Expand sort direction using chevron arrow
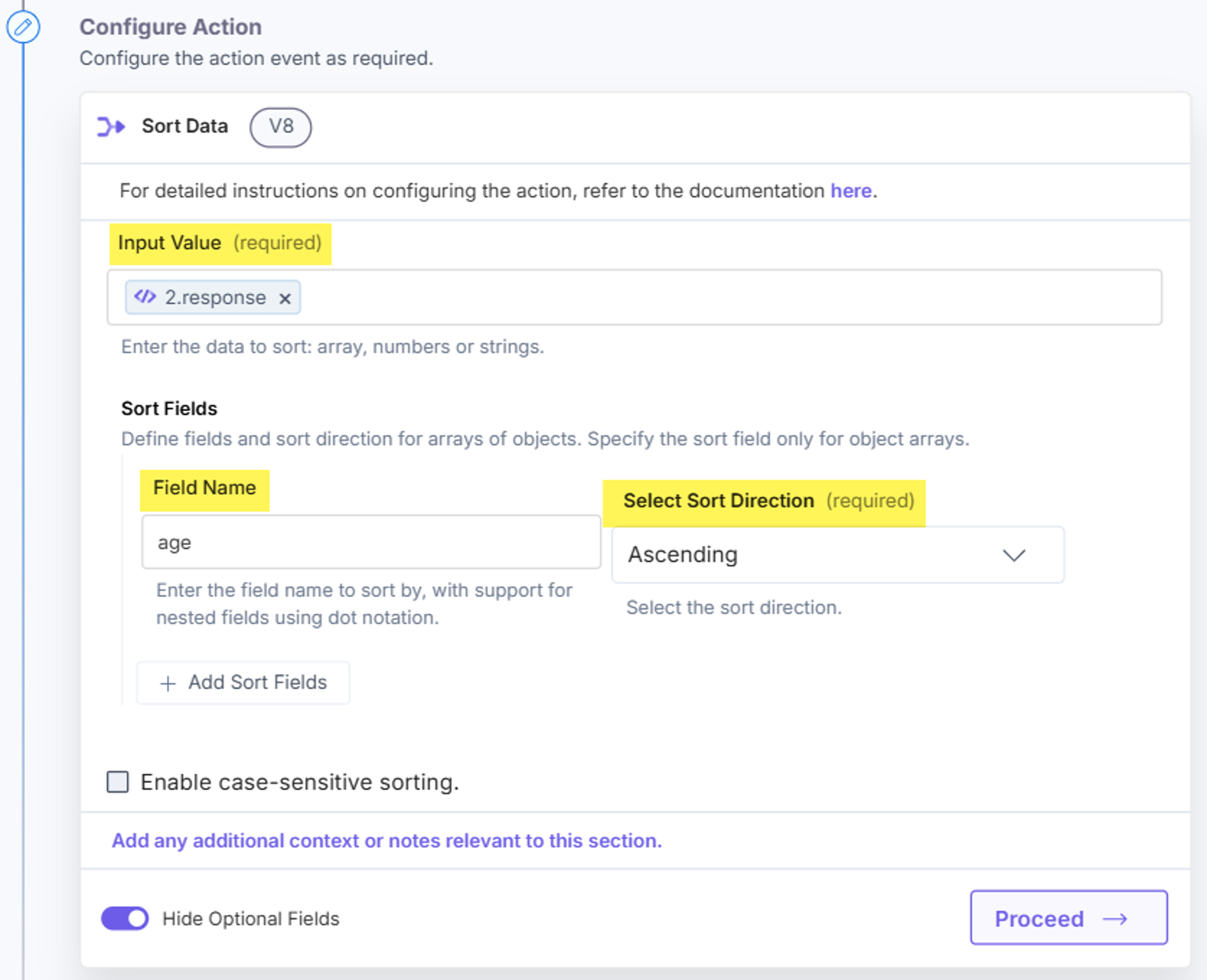This screenshot has width=1207, height=980. [1014, 556]
